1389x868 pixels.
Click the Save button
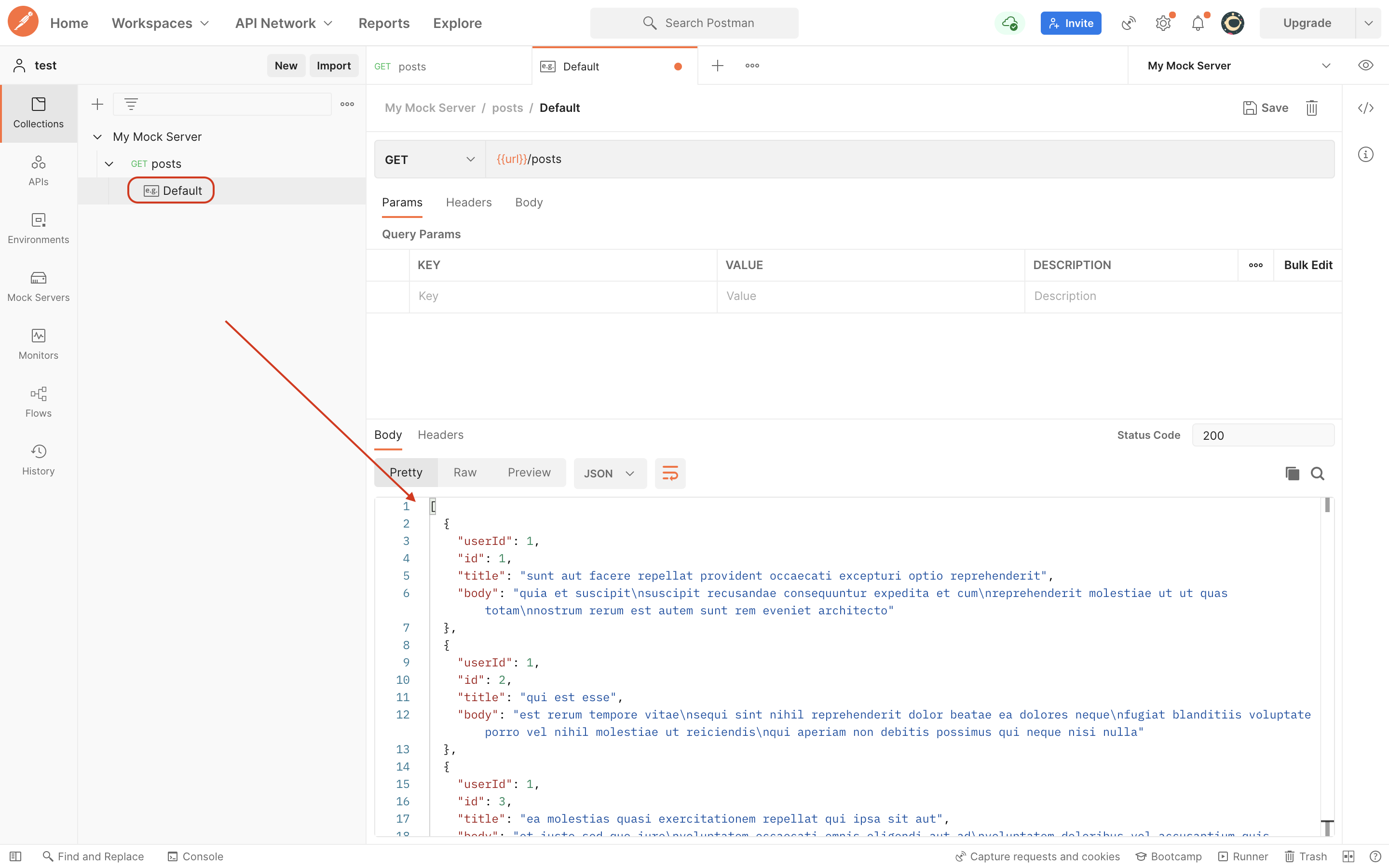point(1266,108)
